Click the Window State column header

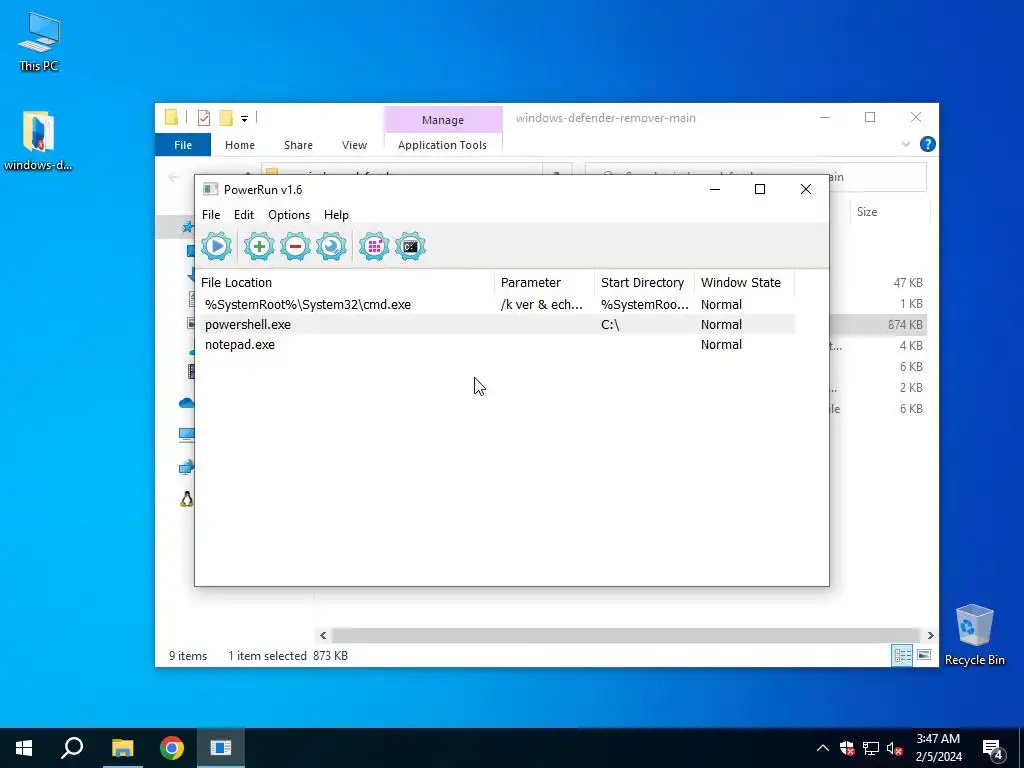coord(744,283)
